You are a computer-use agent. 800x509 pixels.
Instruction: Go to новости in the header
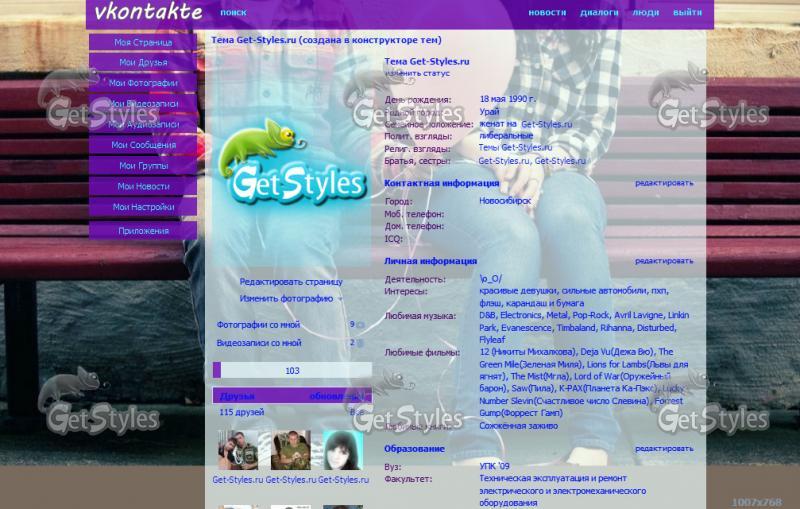click(547, 13)
